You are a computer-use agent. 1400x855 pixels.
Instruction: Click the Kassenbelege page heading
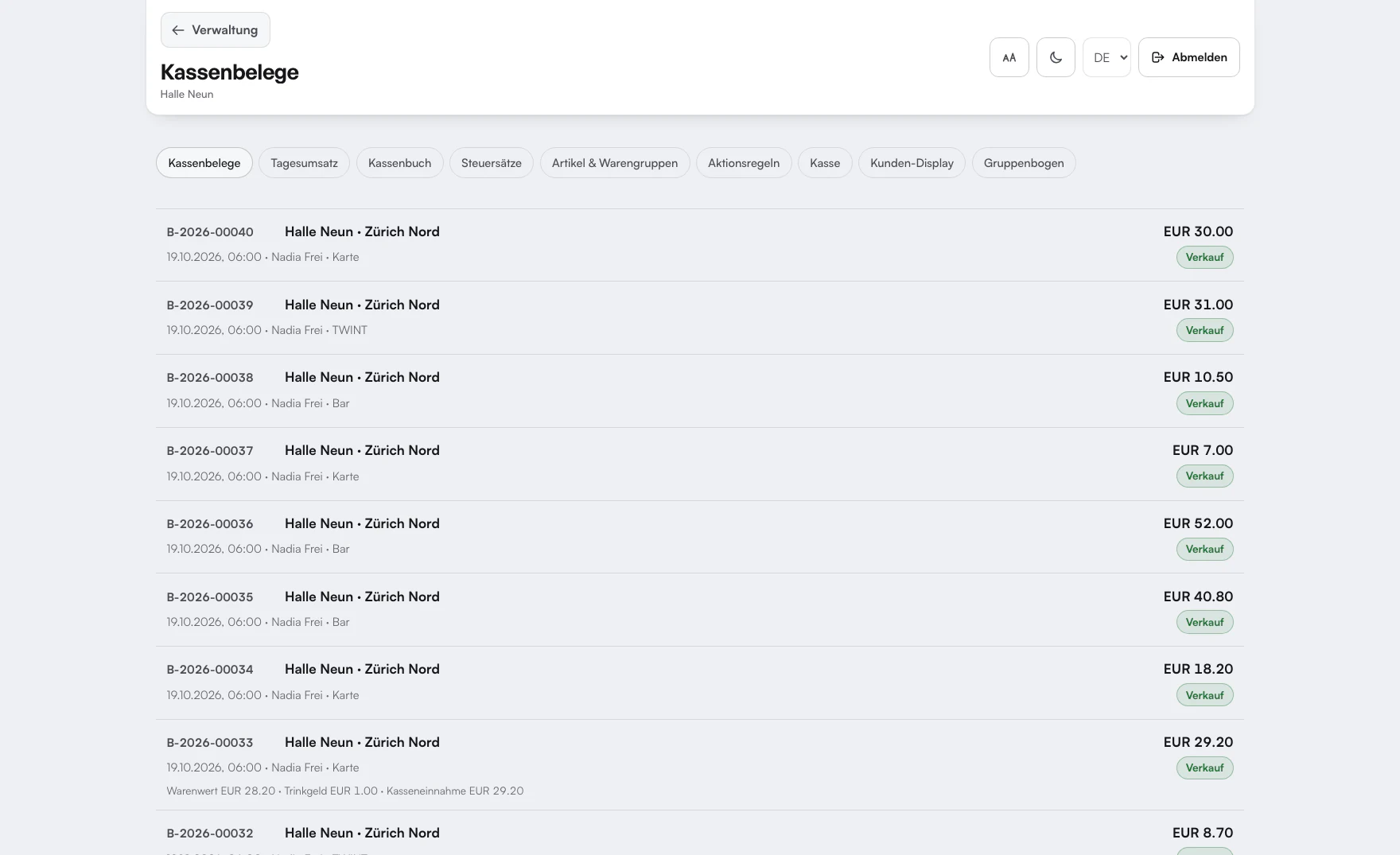(x=229, y=72)
